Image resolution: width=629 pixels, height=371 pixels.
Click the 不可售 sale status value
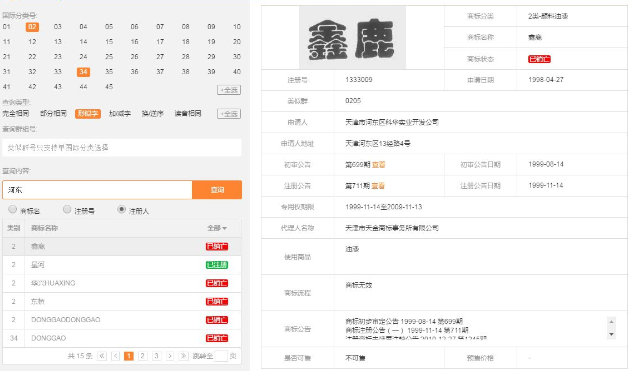[355, 358]
